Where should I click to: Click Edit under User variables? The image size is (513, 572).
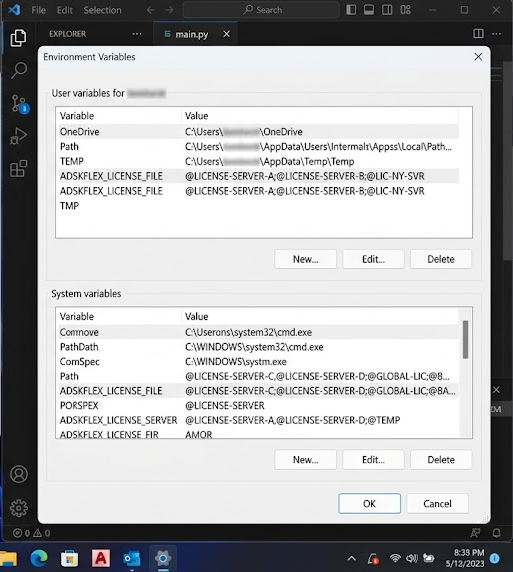(x=373, y=259)
